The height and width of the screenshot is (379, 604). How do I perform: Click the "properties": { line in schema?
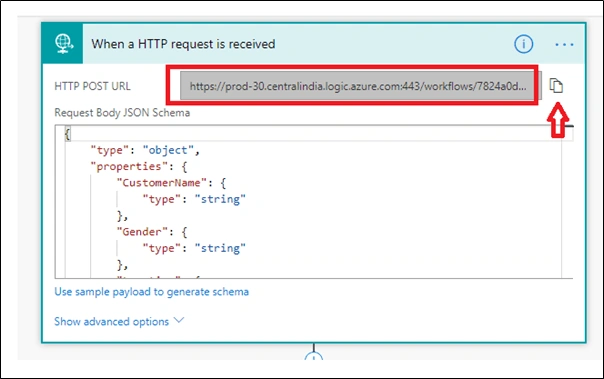pyautogui.click(x=139, y=166)
